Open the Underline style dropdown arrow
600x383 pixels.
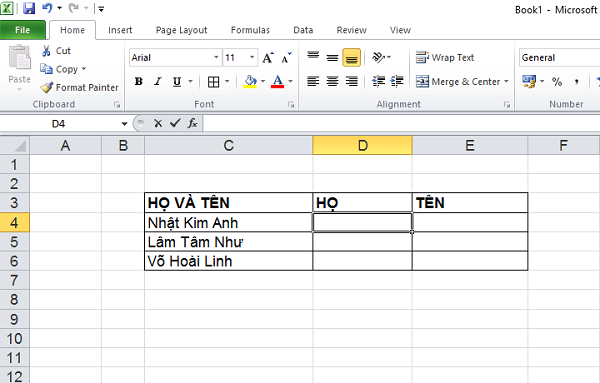click(x=190, y=81)
